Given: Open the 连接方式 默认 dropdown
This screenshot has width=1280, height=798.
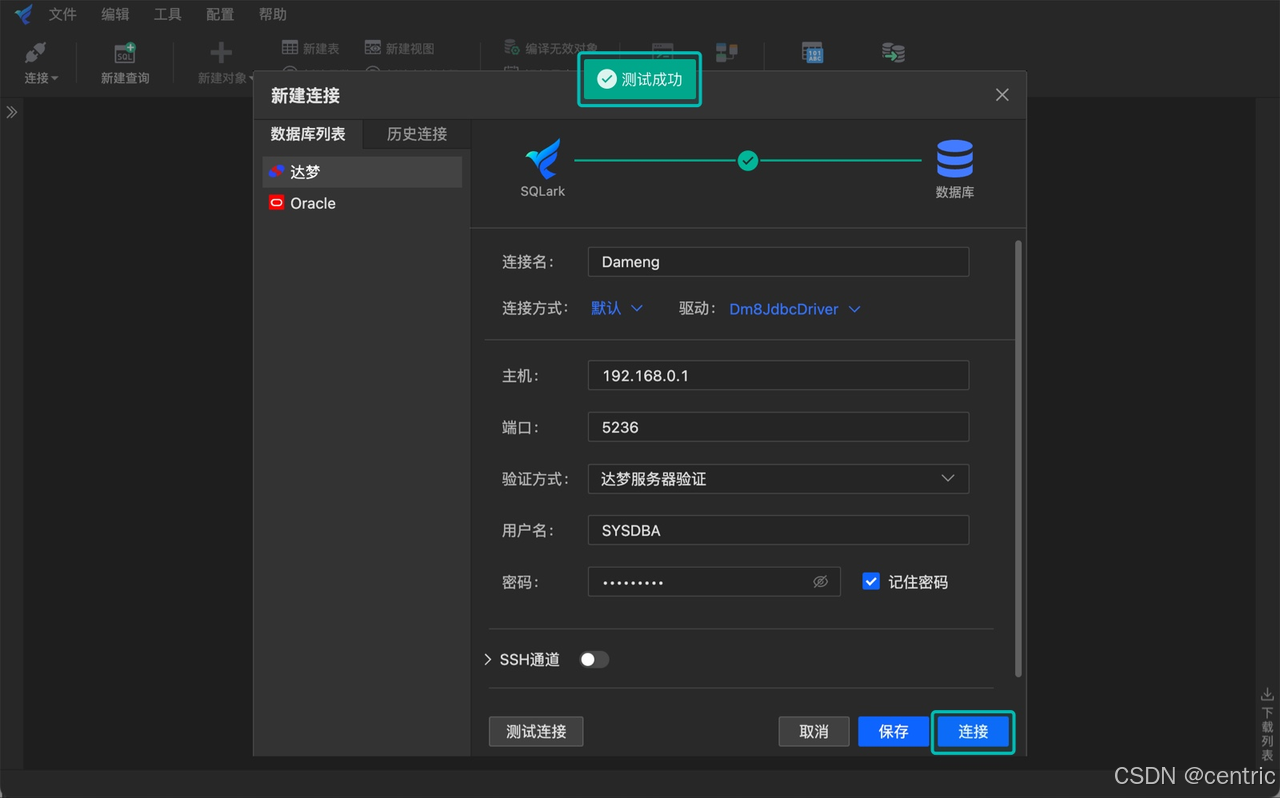Looking at the screenshot, I should click(x=617, y=309).
